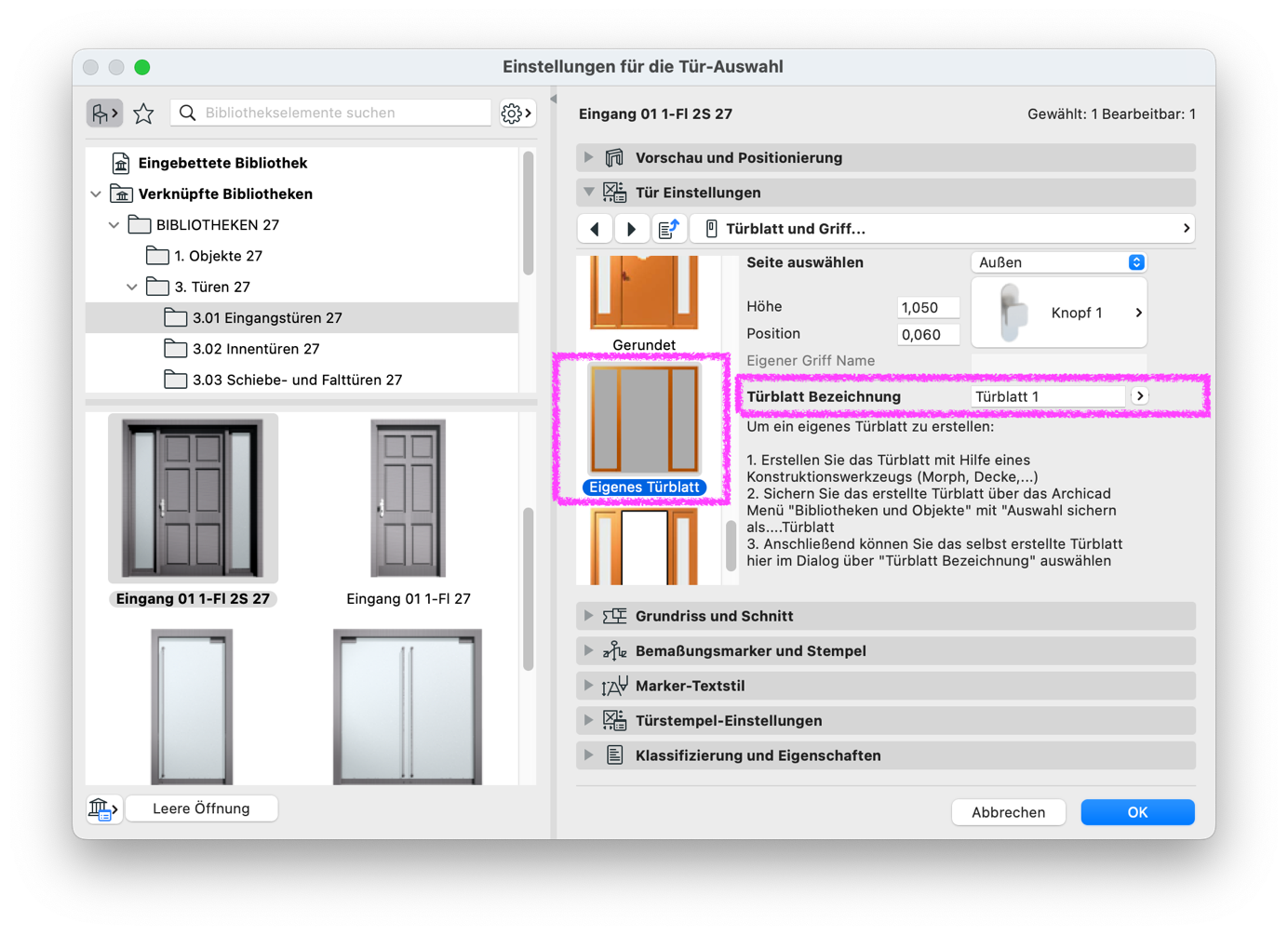This screenshot has height=935, width=1288.
Task: Click the search magnifier icon
Action: tap(188, 113)
